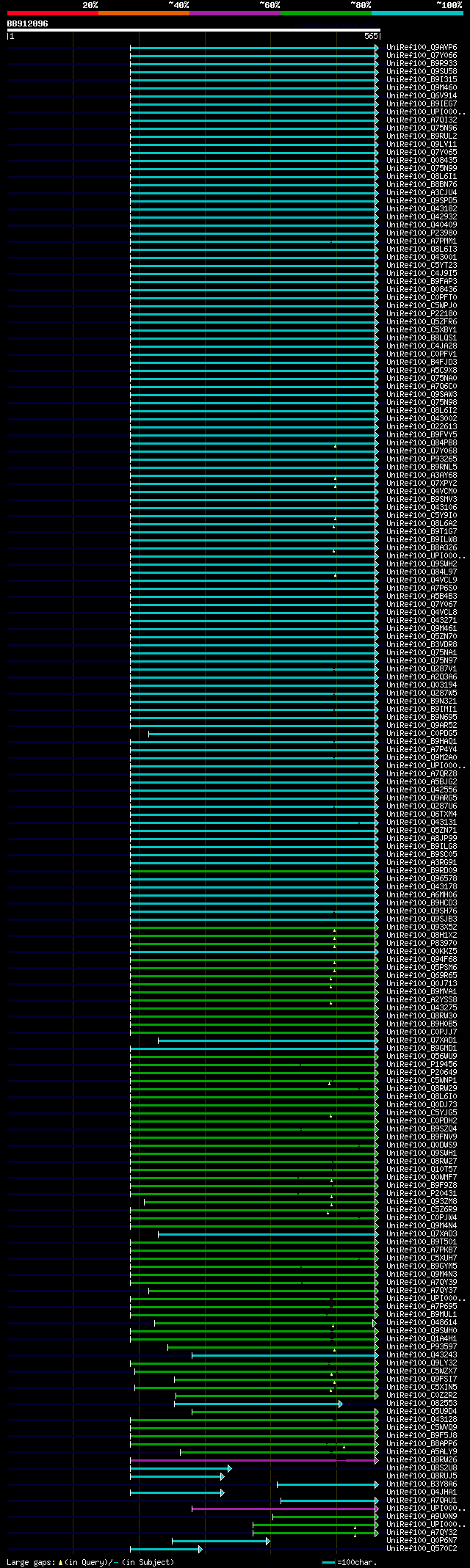
Task: Click the purple ~60% identity legend segment
Action: [x=235, y=13]
